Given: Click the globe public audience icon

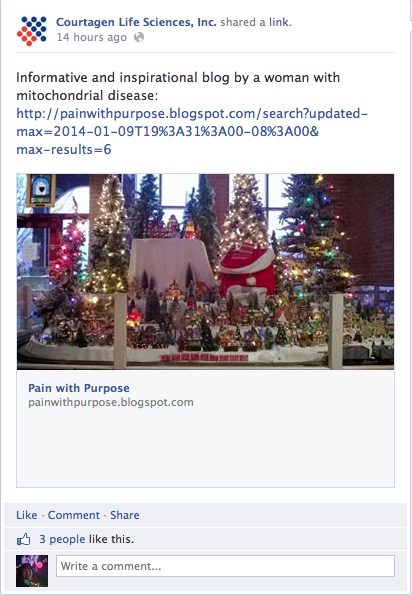Looking at the screenshot, I should coord(139,37).
